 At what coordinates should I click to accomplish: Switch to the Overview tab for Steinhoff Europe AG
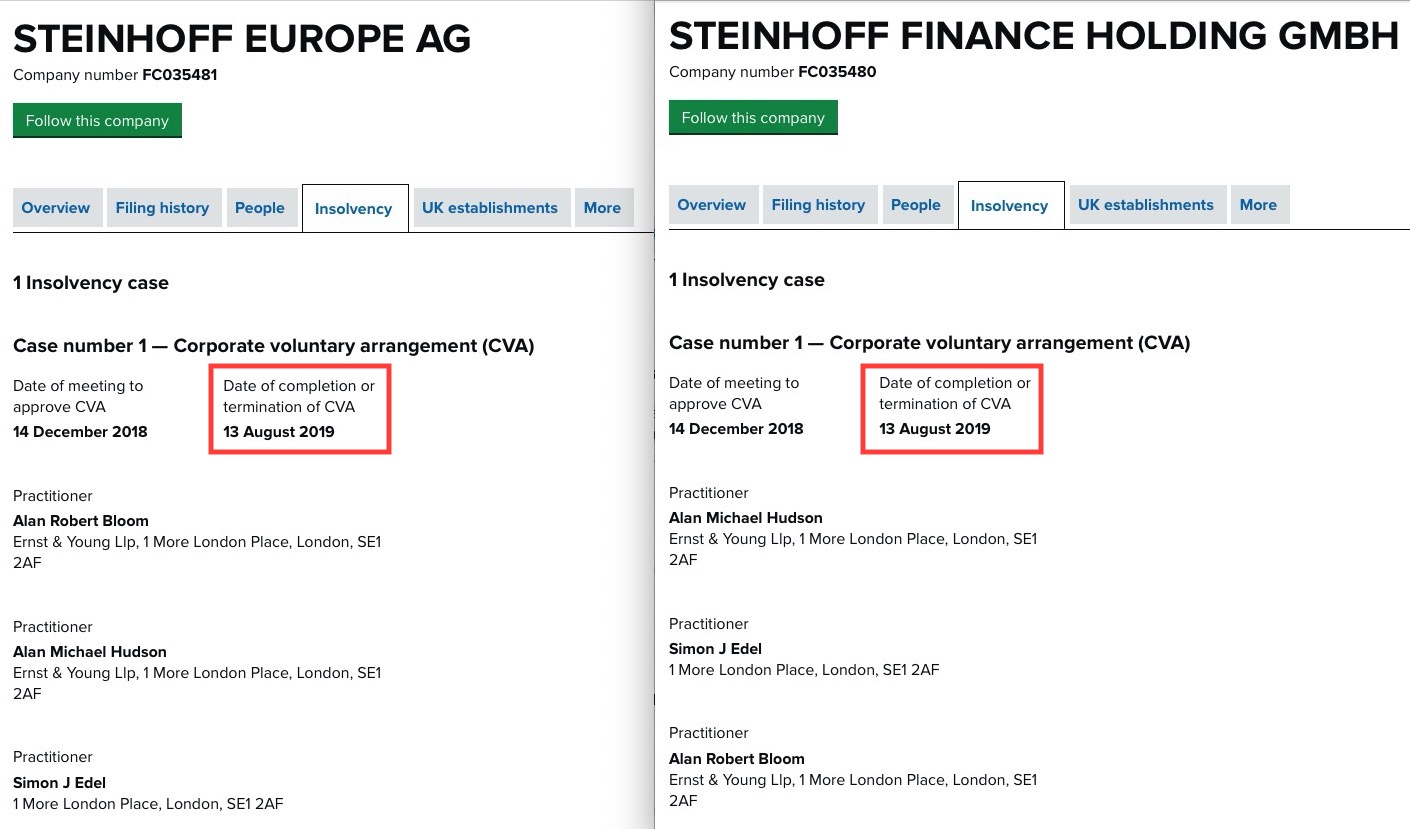tap(56, 208)
